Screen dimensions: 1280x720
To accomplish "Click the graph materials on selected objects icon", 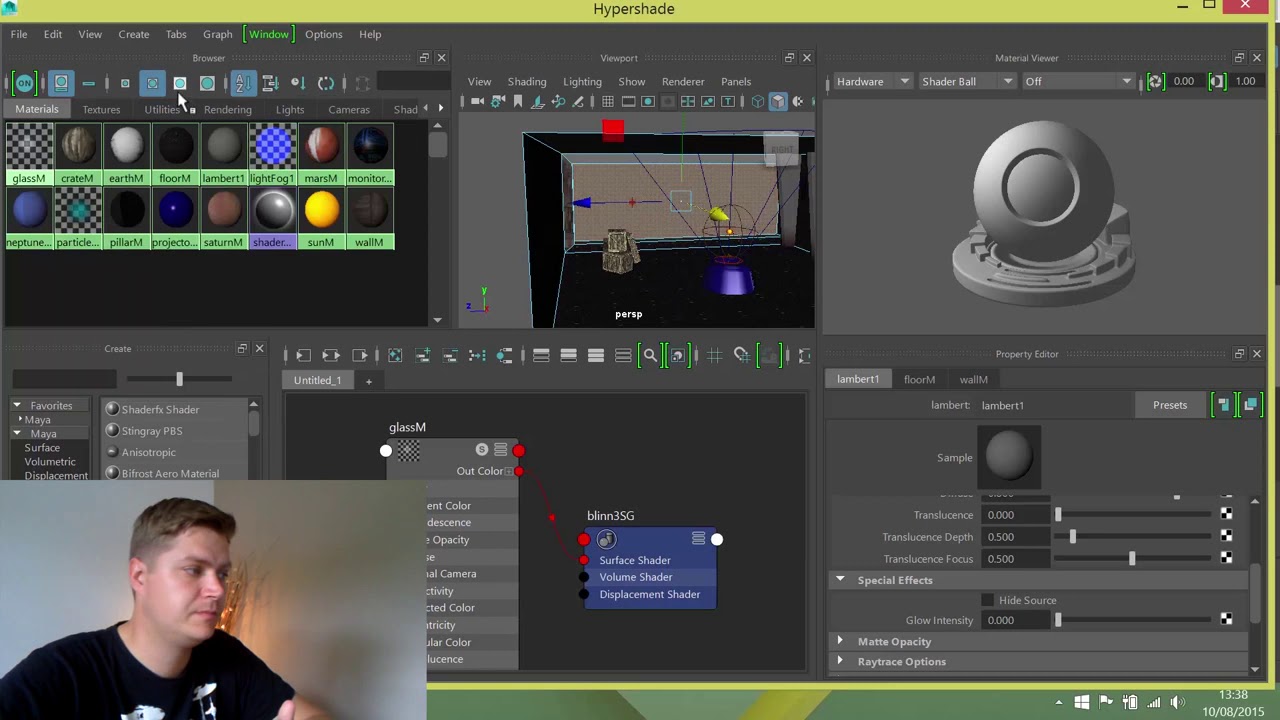I will coord(505,355).
